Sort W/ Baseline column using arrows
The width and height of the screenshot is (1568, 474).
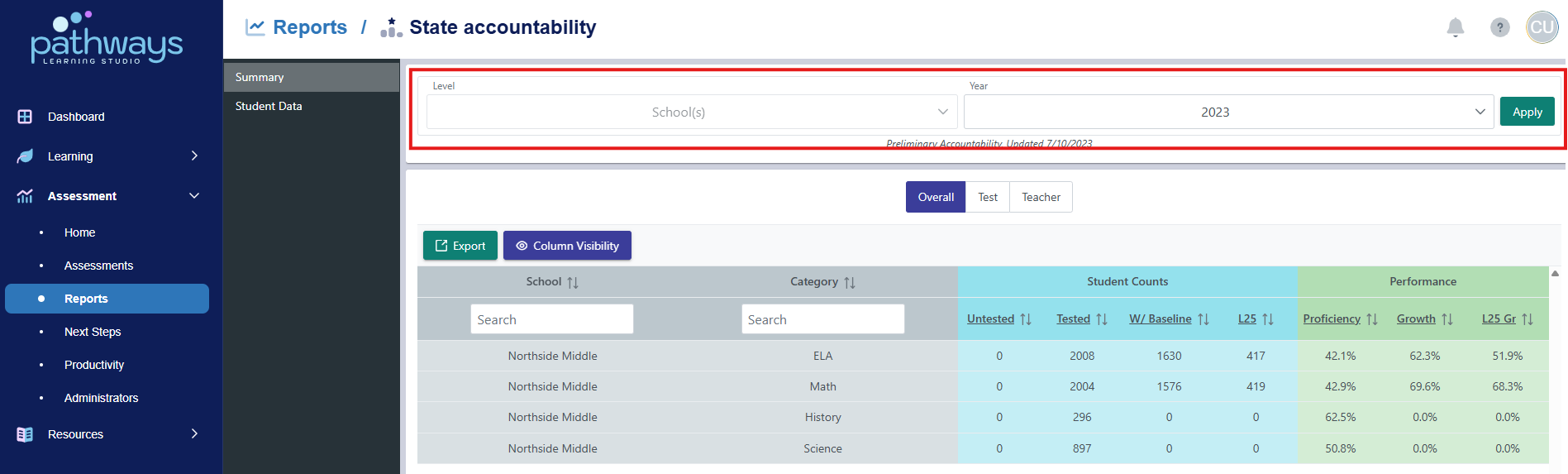click(x=1203, y=319)
